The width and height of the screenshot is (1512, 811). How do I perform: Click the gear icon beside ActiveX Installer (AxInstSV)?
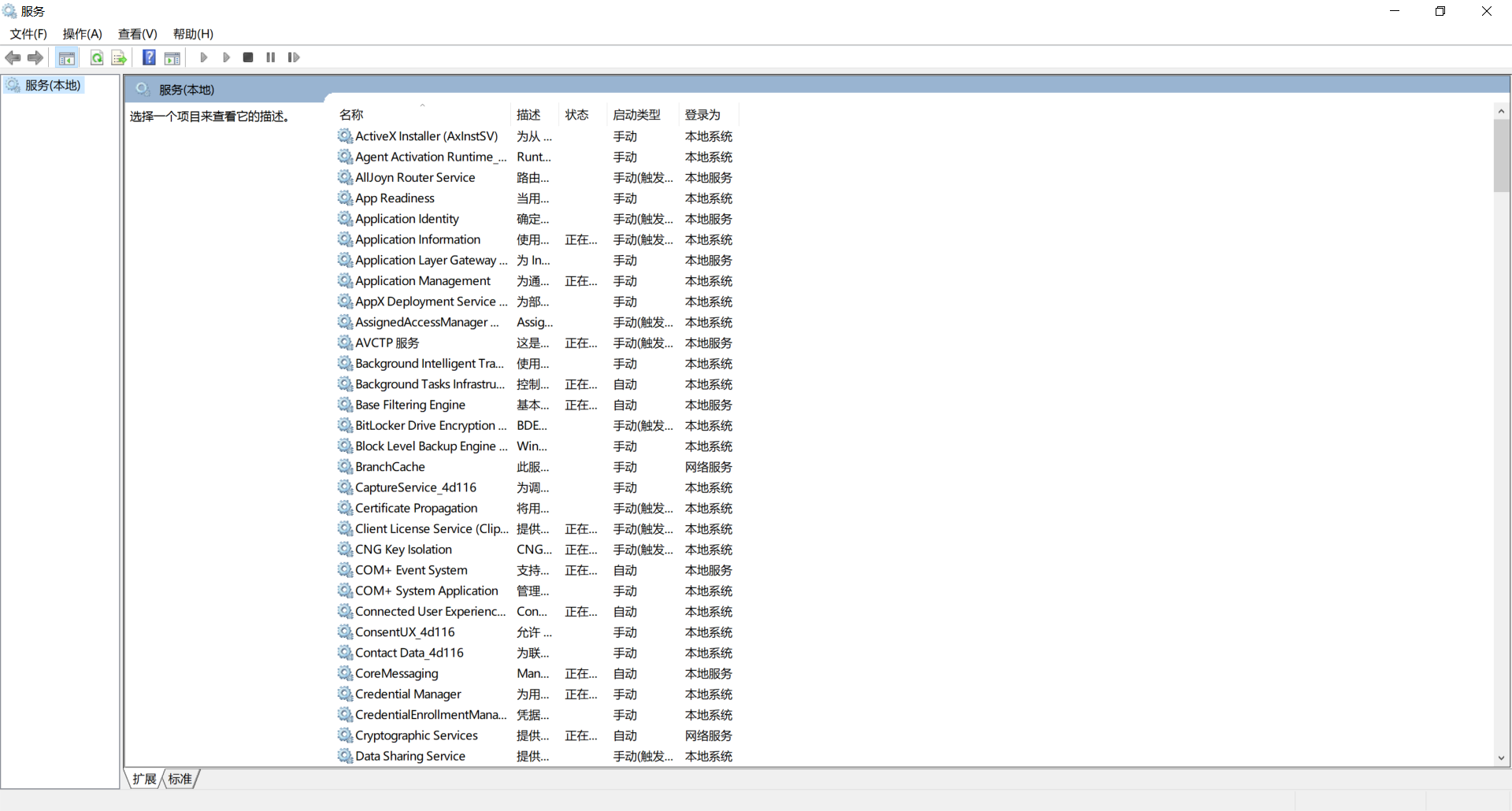pyautogui.click(x=345, y=136)
